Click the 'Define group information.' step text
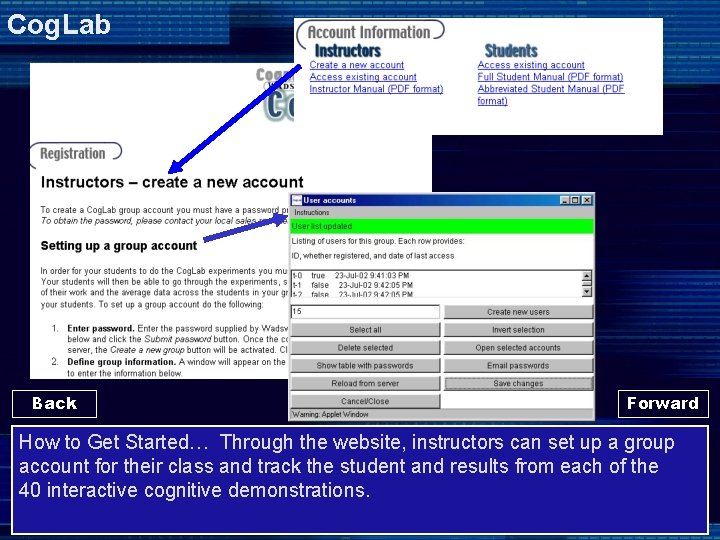This screenshot has width=720, height=540. pos(122,362)
